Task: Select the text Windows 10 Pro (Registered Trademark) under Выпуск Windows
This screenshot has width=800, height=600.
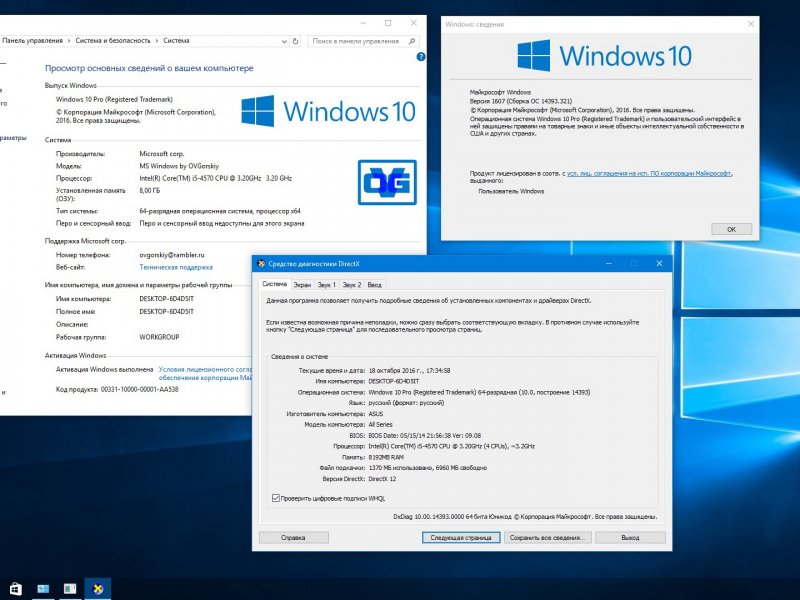Action: click(x=114, y=99)
